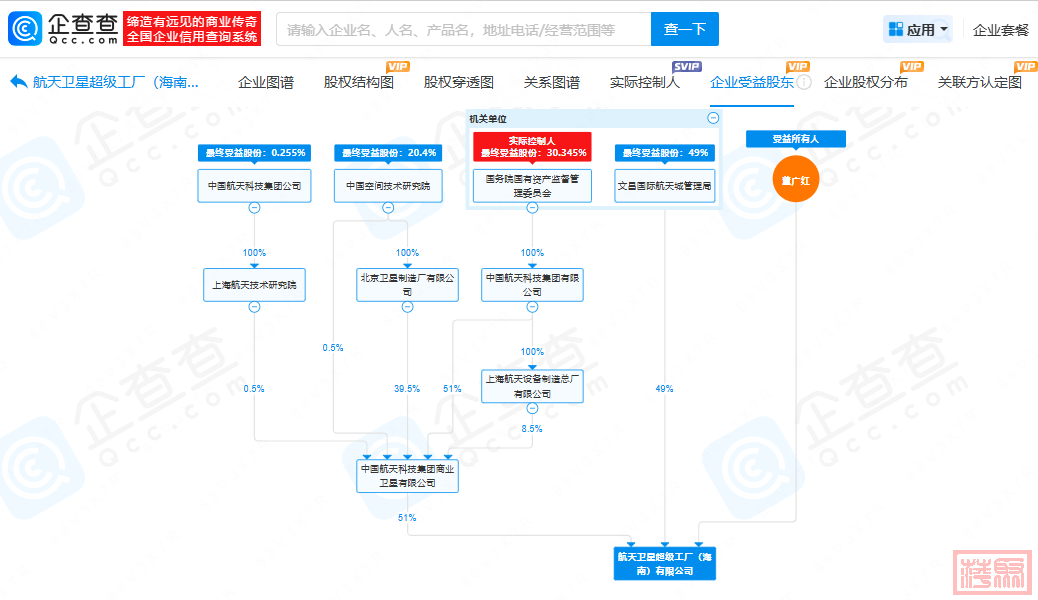Collapse node under 上海航天设备制造总厂有限公司

pos(532,409)
